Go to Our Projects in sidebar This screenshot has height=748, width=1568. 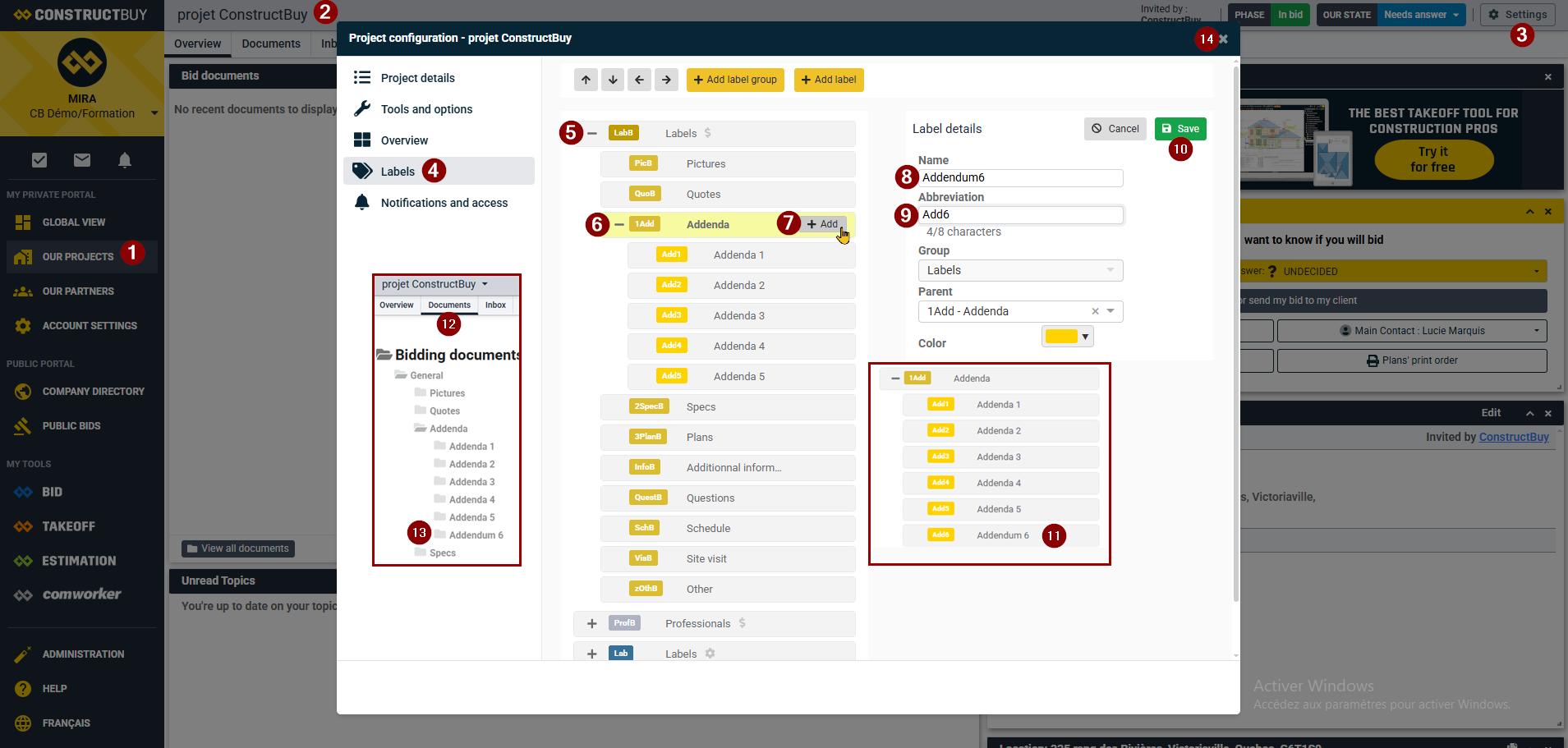click(81, 257)
